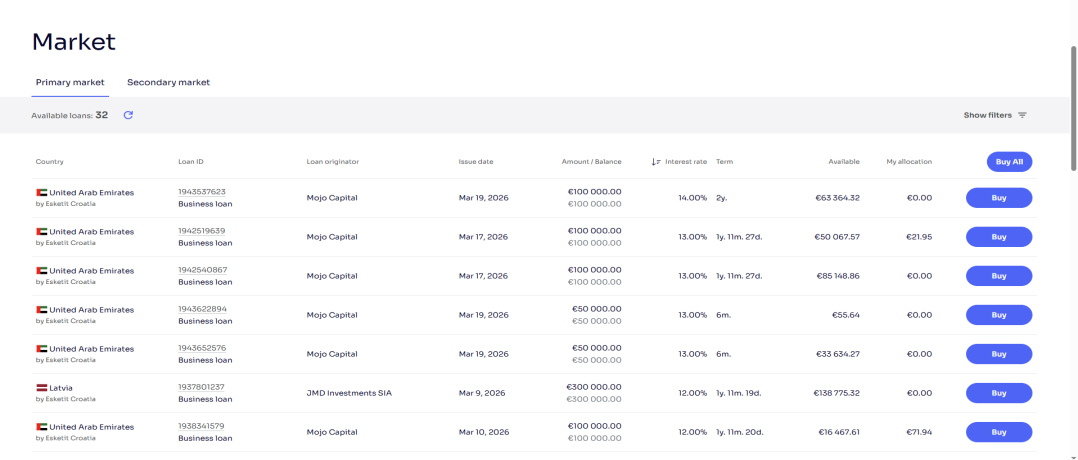Click UAE flag in loan 1943537623 row

click(41, 193)
